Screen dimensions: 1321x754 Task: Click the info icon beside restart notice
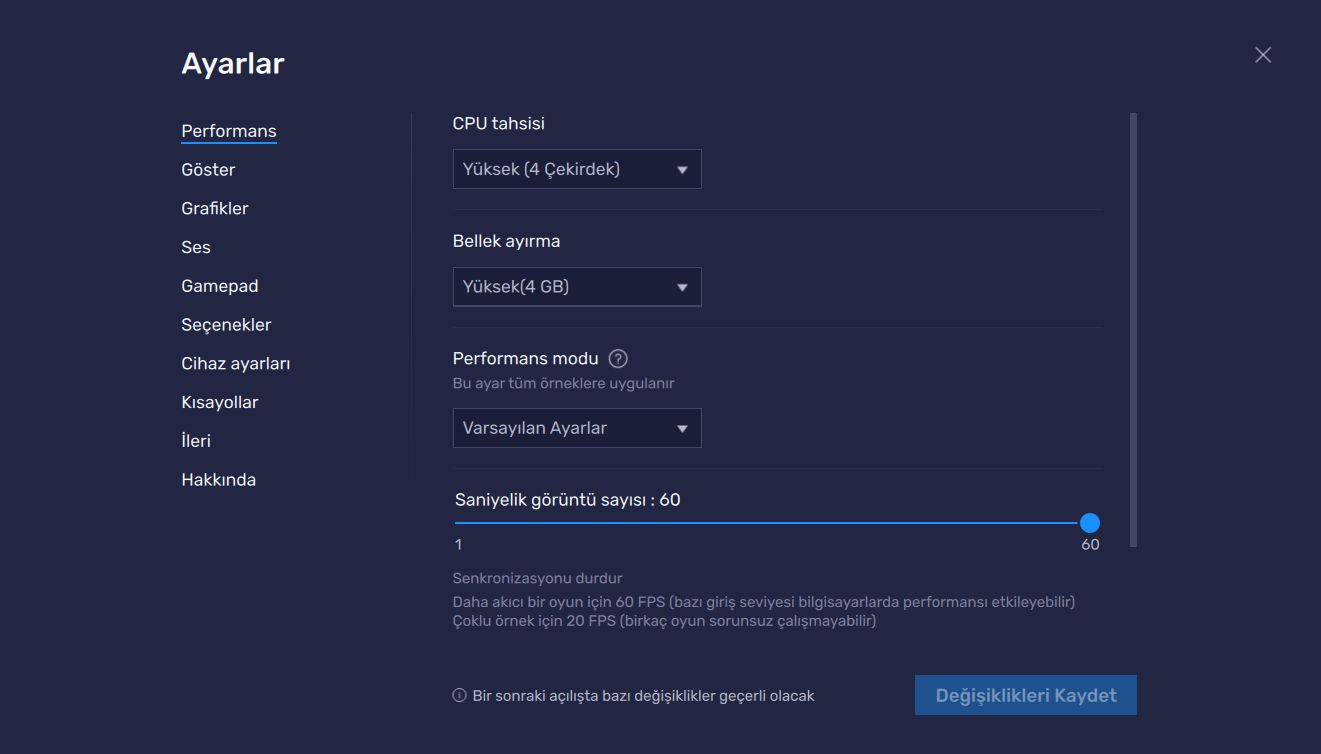460,695
